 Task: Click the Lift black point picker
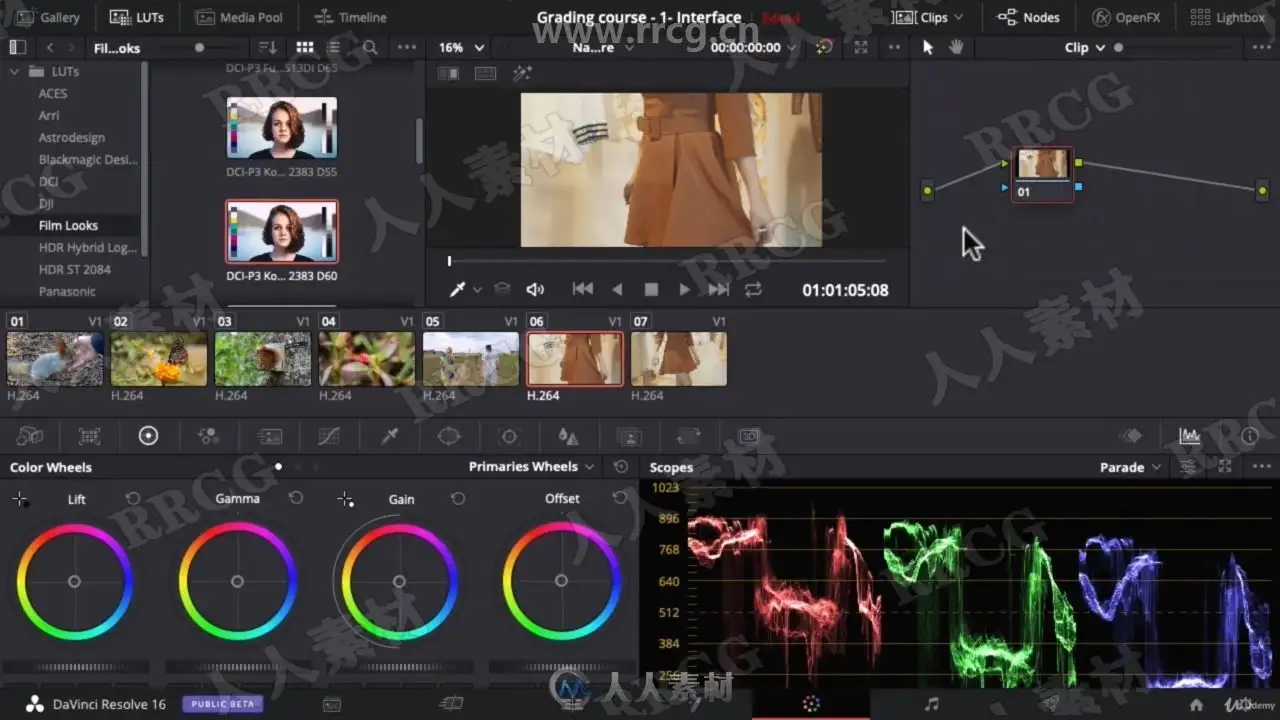[20, 499]
